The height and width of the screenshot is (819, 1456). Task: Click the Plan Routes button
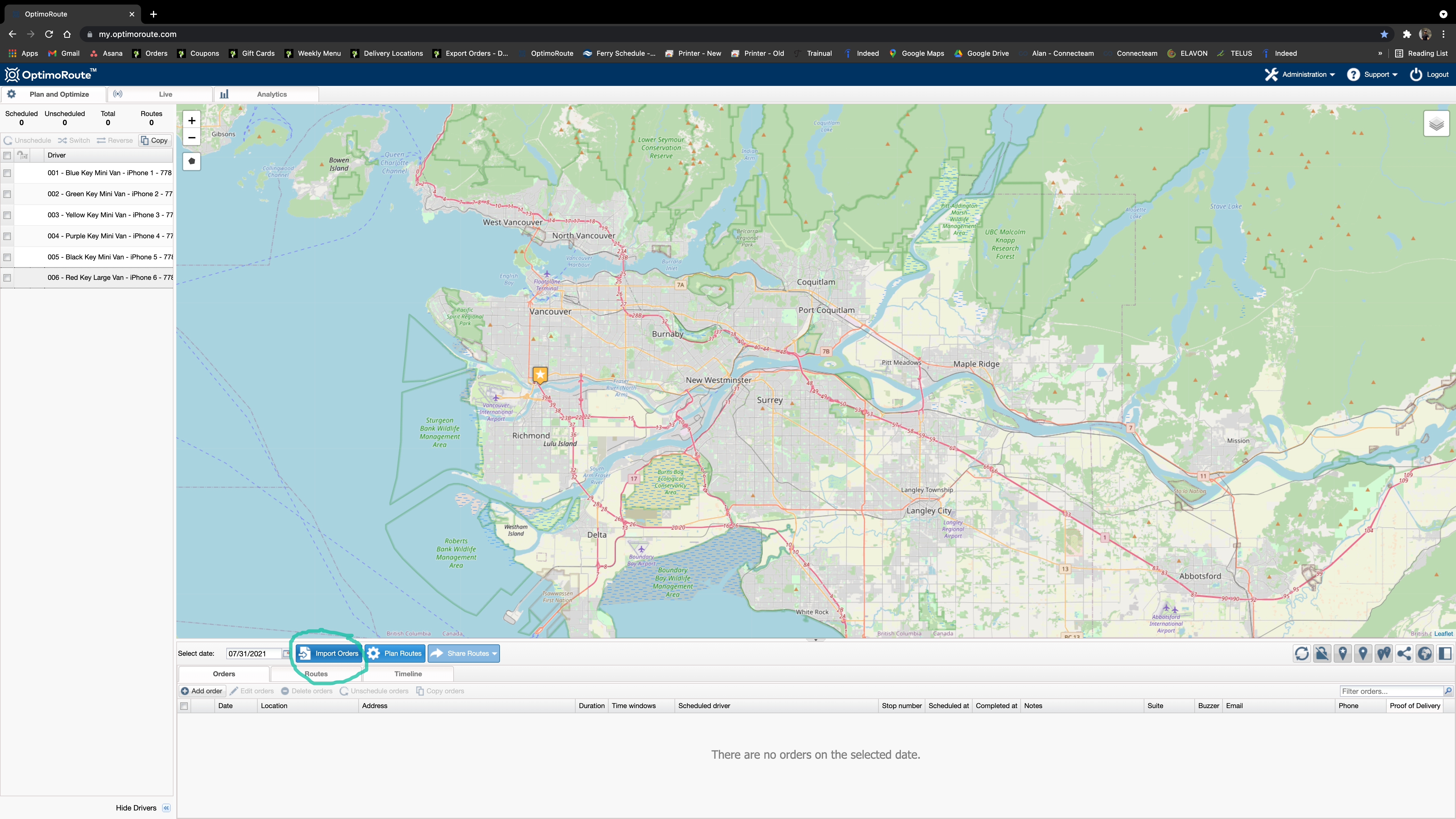pyautogui.click(x=395, y=653)
